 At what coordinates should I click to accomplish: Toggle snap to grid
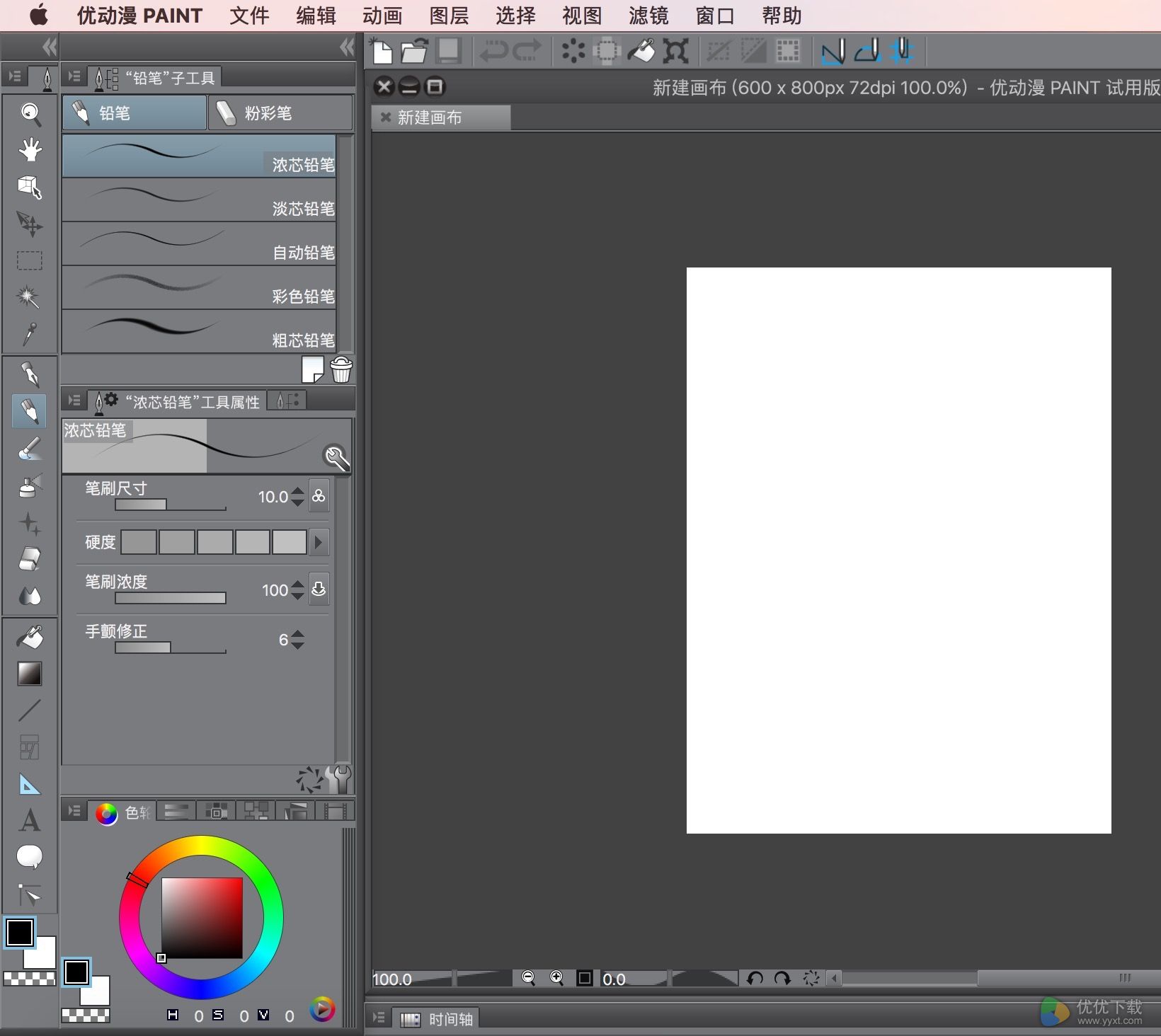click(902, 51)
